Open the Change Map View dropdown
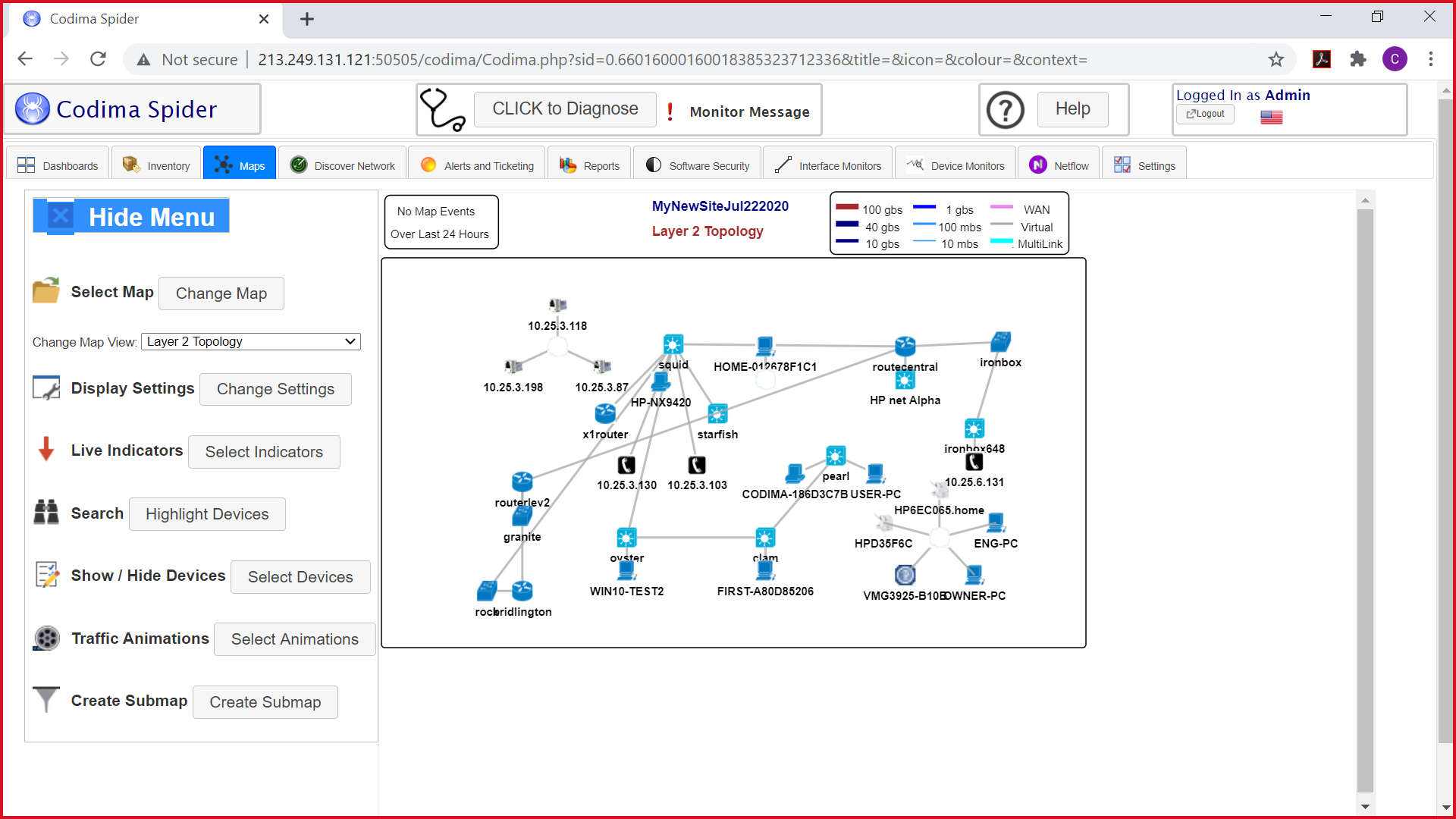Viewport: 1456px width, 819px height. (251, 342)
